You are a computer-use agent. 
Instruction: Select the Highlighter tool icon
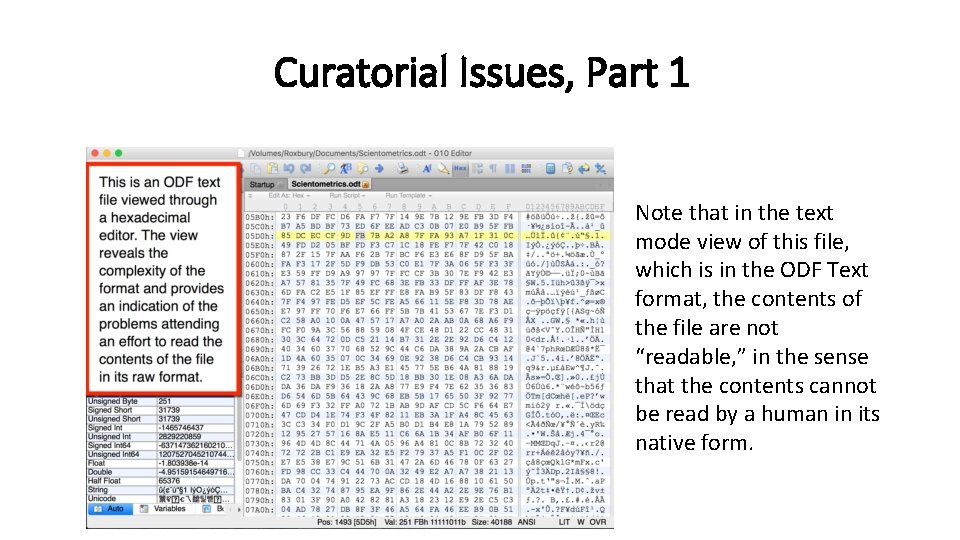(x=443, y=168)
